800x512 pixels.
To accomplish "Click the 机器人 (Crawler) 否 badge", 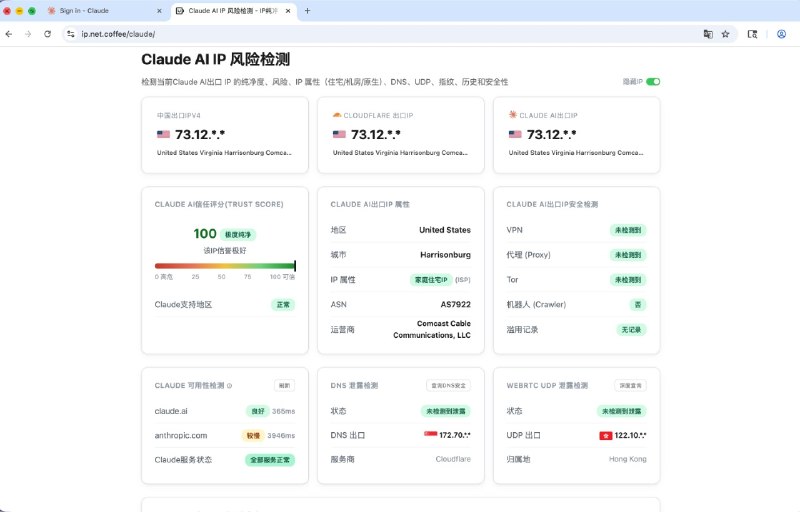I will tap(637, 304).
